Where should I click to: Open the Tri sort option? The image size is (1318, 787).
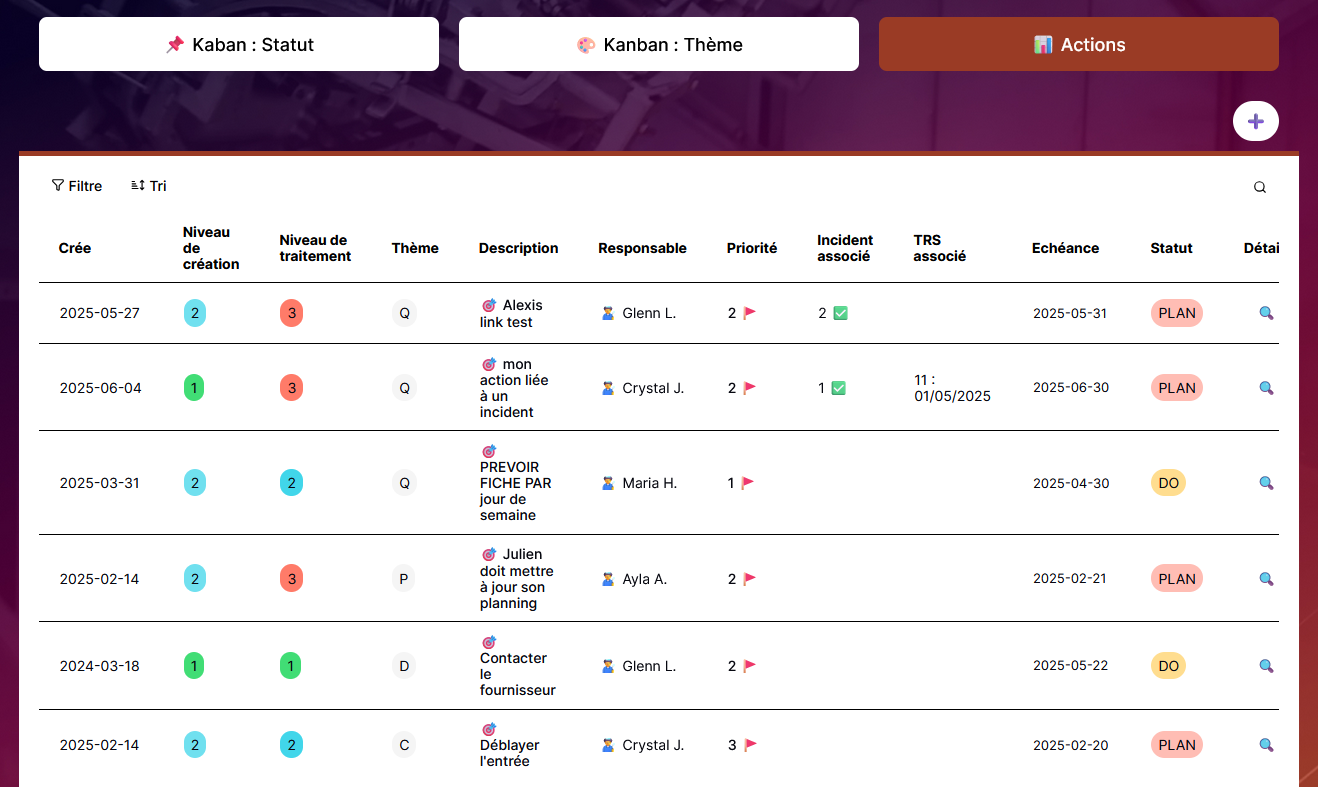pyautogui.click(x=149, y=186)
